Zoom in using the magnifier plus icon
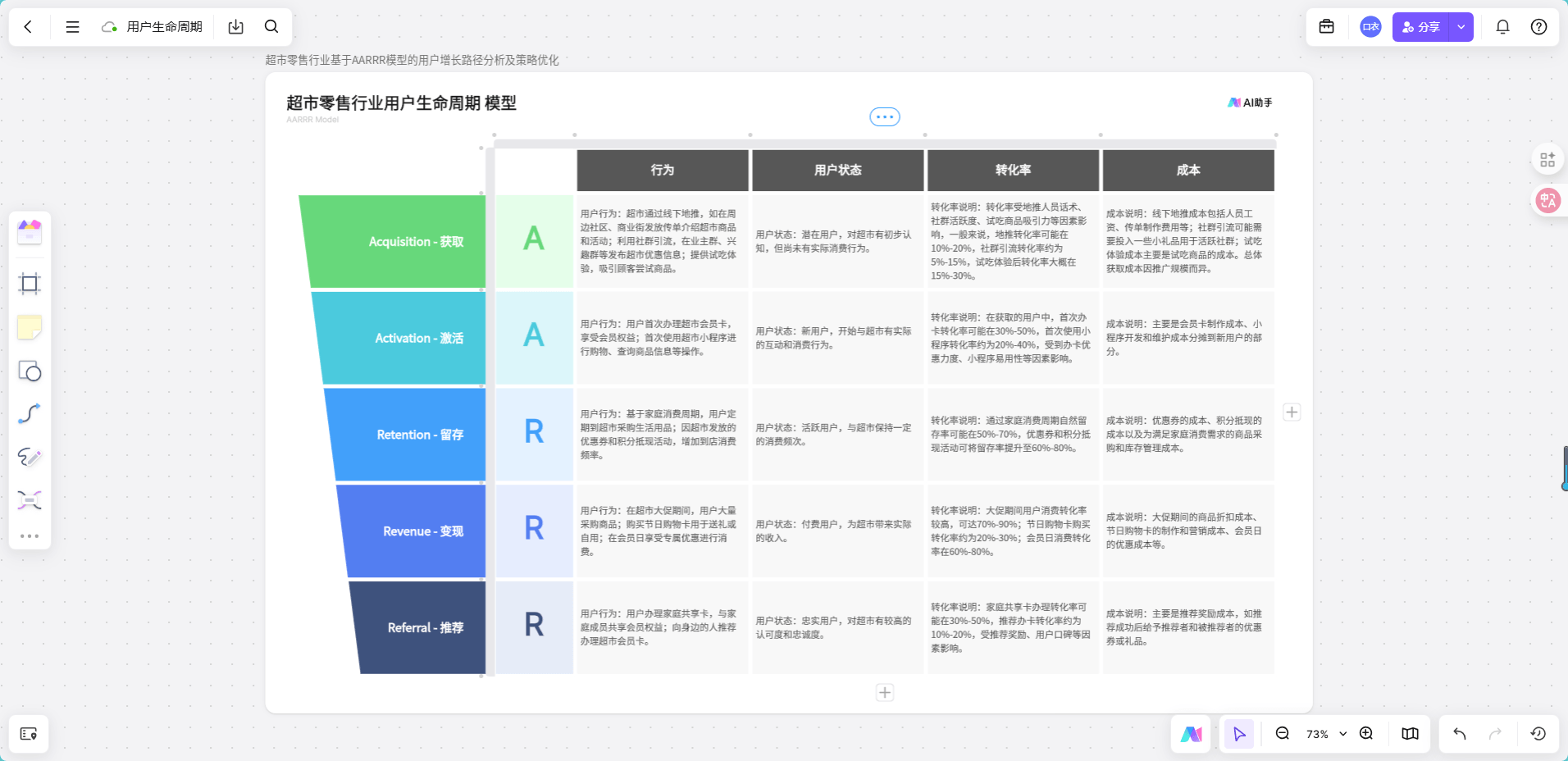The height and width of the screenshot is (761, 1568). [1367, 734]
